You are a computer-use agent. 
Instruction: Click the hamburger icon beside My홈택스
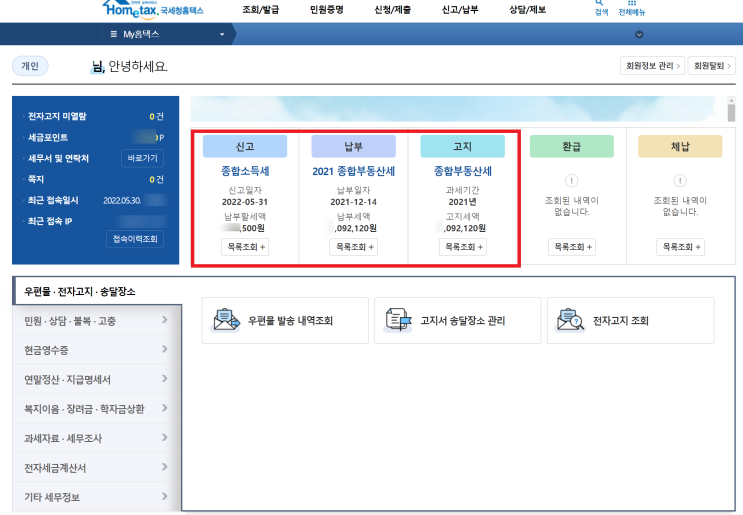114,34
